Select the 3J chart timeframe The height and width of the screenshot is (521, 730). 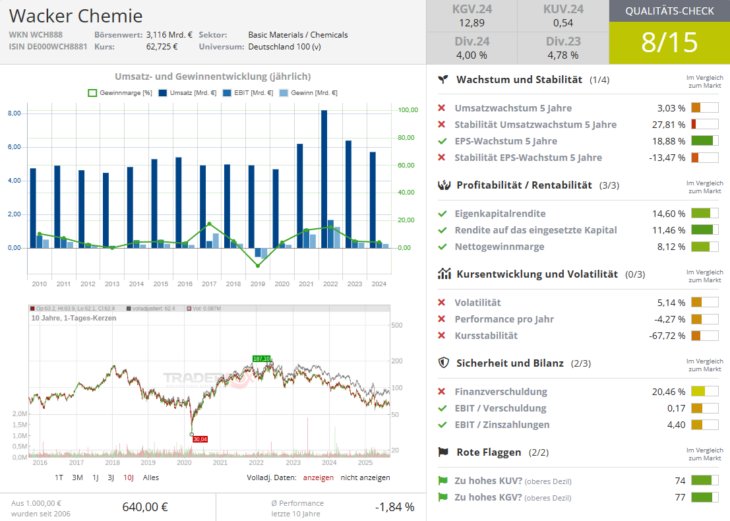pyautogui.click(x=111, y=478)
